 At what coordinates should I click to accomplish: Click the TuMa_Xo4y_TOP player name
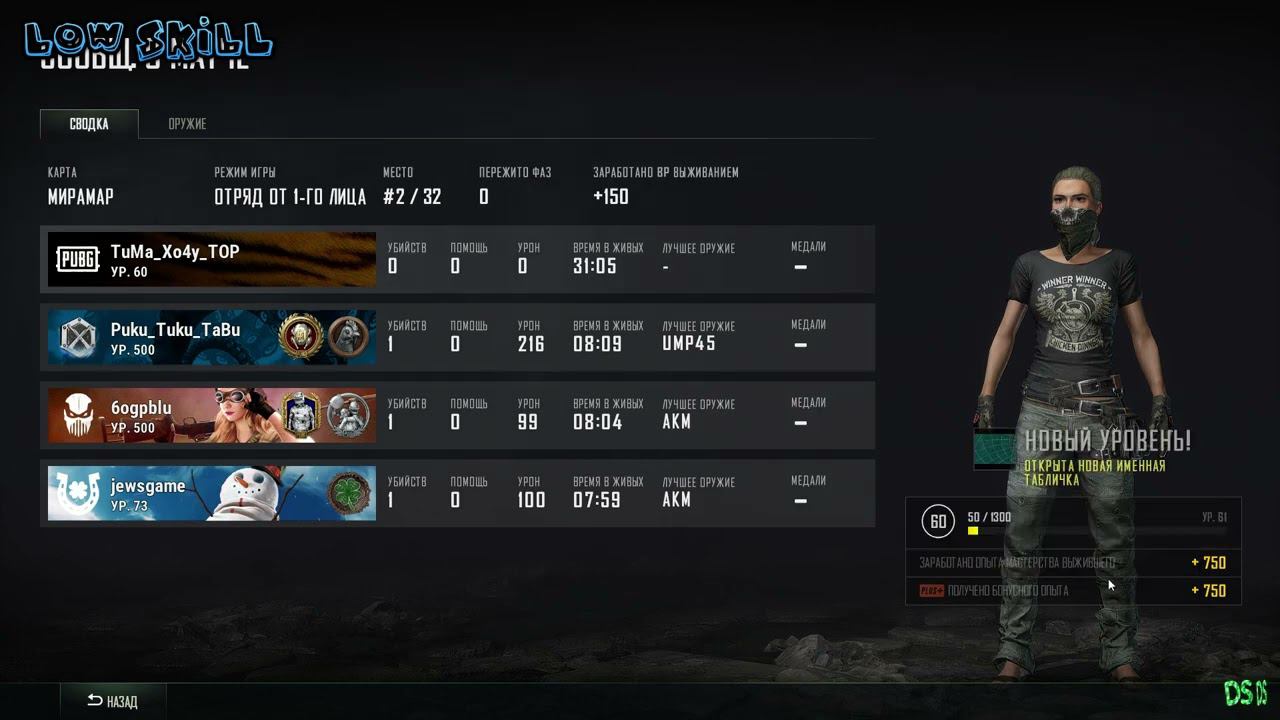tap(175, 252)
